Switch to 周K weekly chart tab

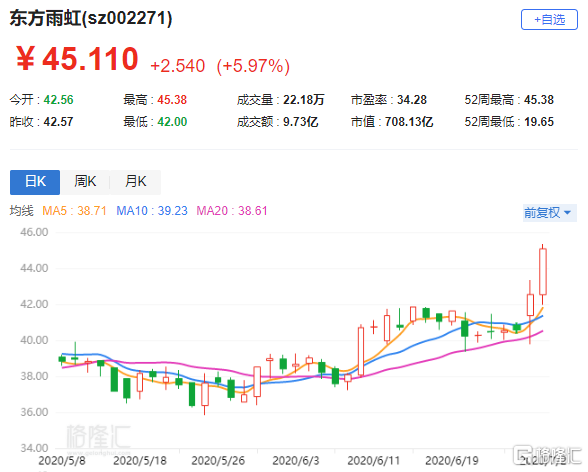[85, 182]
